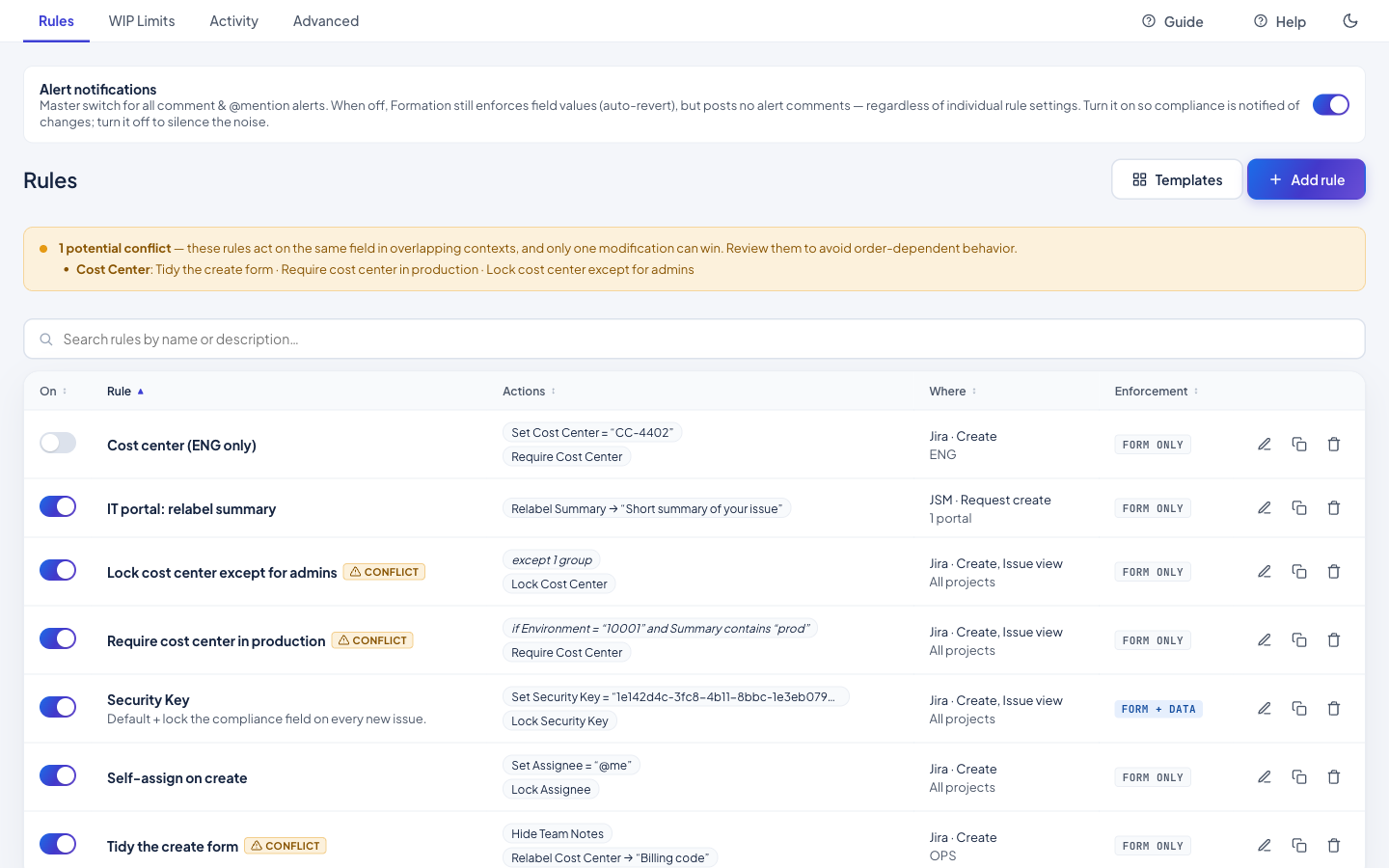Click the CONFLICT badge on Tidy the create form
Viewport: 1389px width, 868px height.
pos(286,846)
